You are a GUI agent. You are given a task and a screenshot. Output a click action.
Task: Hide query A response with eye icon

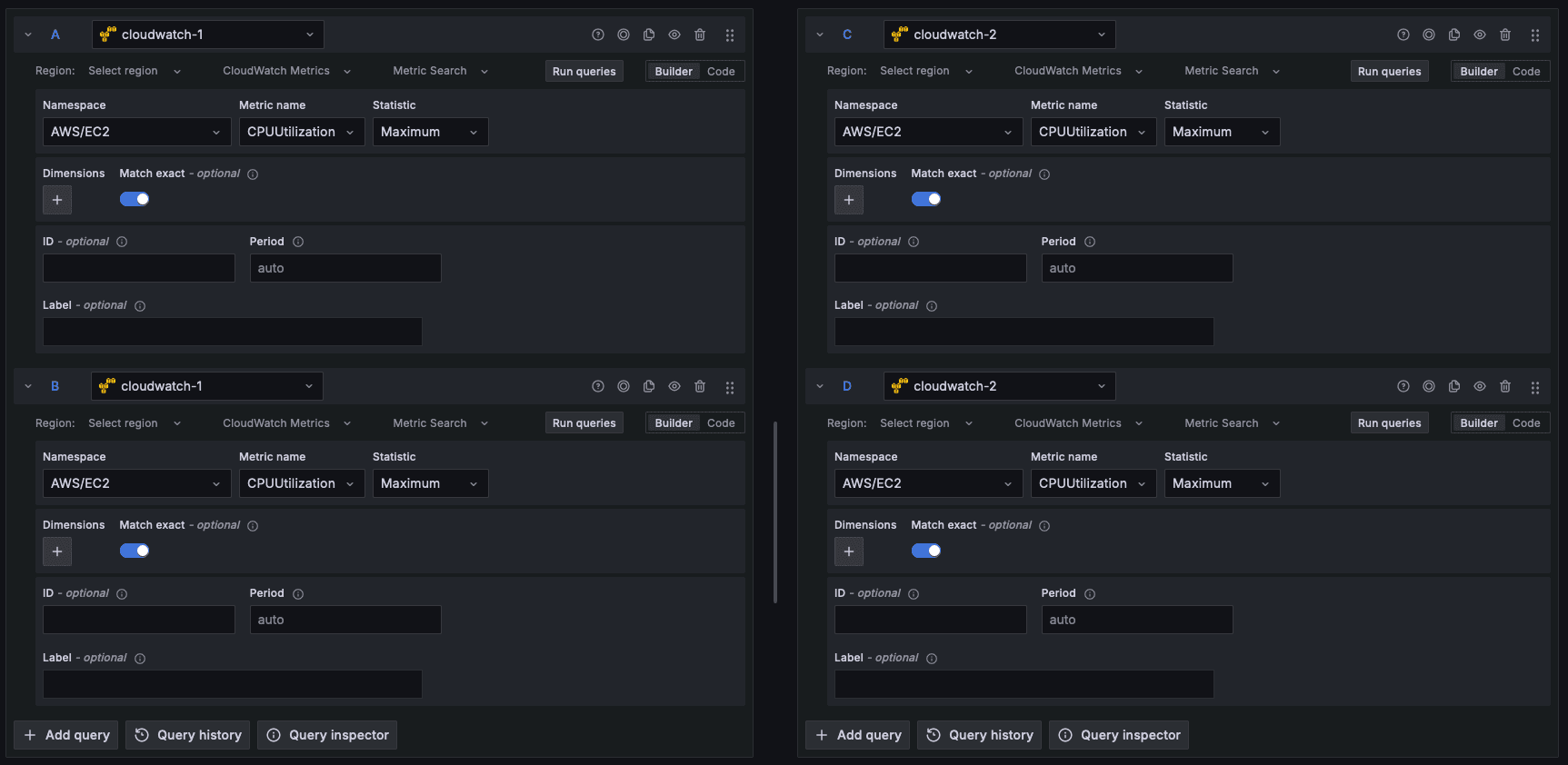pos(674,35)
